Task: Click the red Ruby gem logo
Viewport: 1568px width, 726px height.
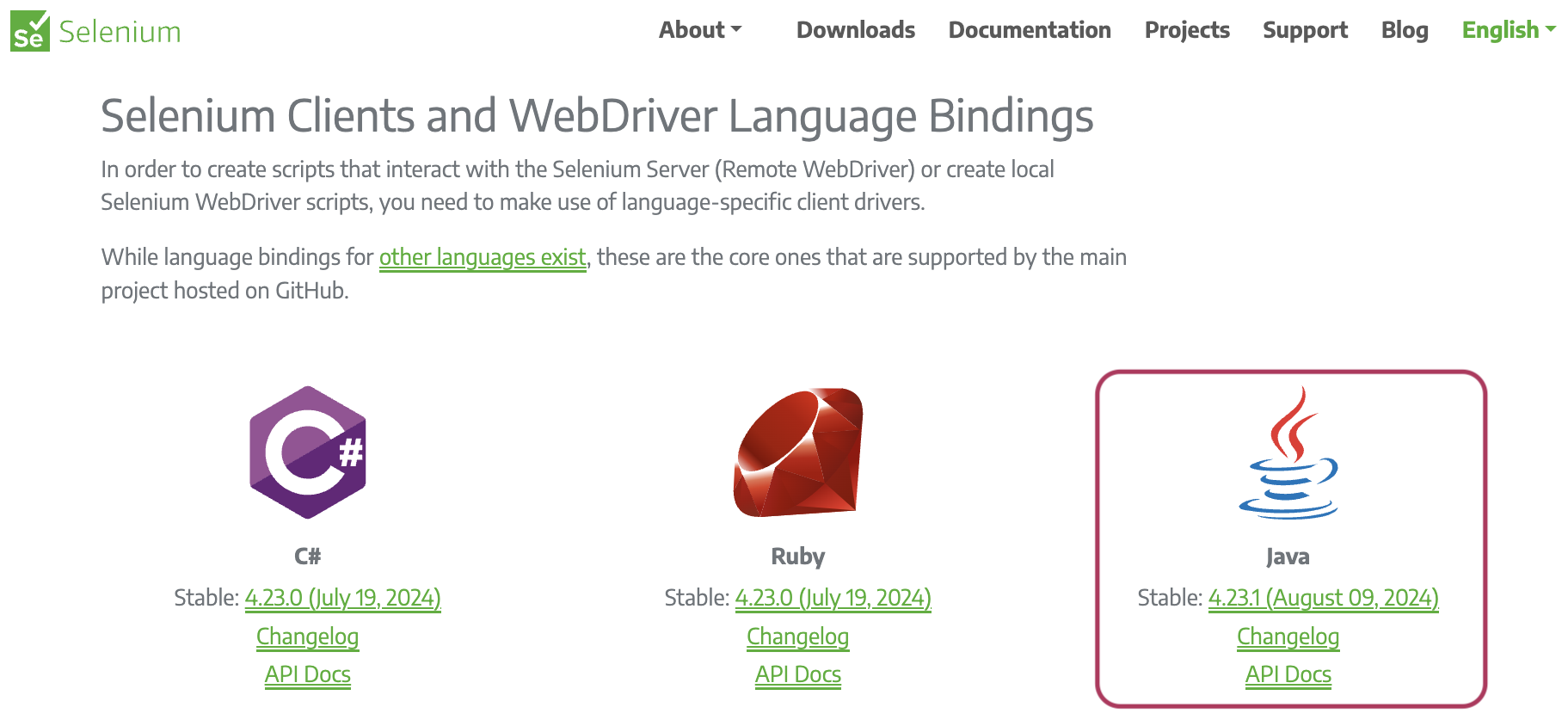Action: point(798,452)
